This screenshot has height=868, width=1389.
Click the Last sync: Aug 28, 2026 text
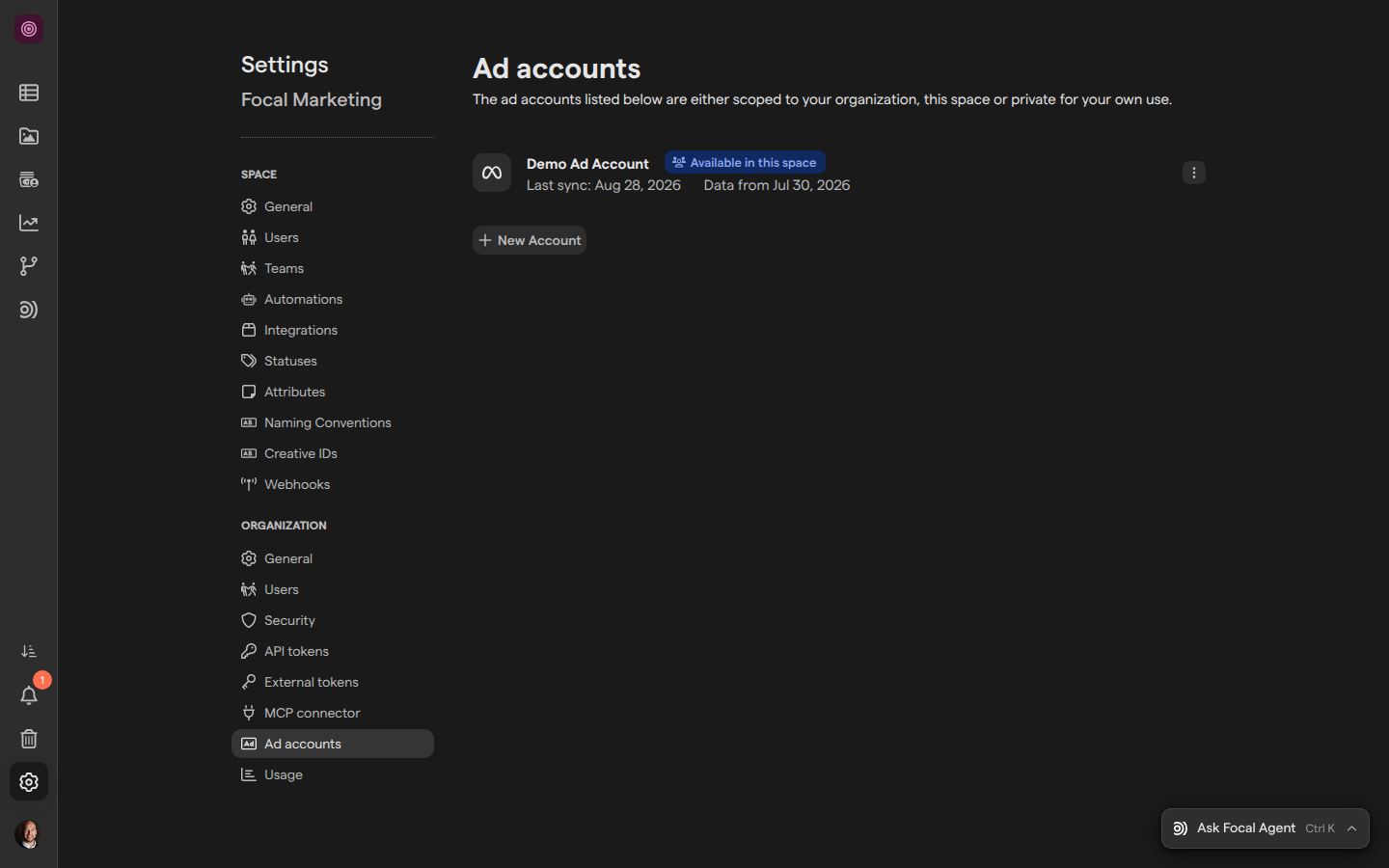point(604,185)
